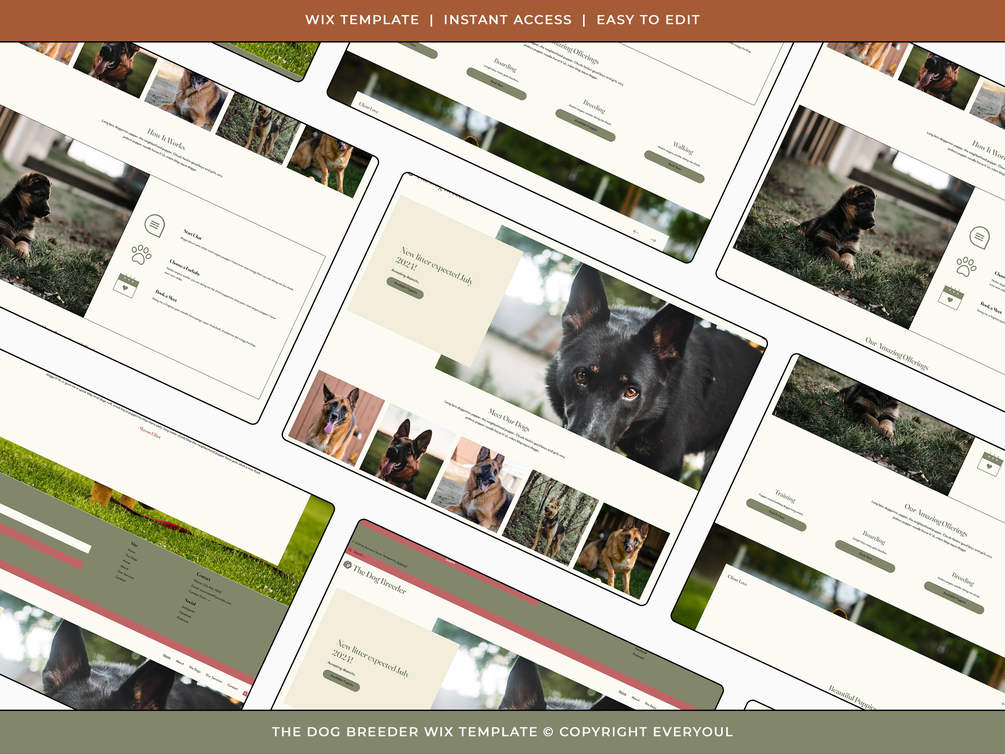Click chat bubble icon beside Start Chat

tap(154, 225)
